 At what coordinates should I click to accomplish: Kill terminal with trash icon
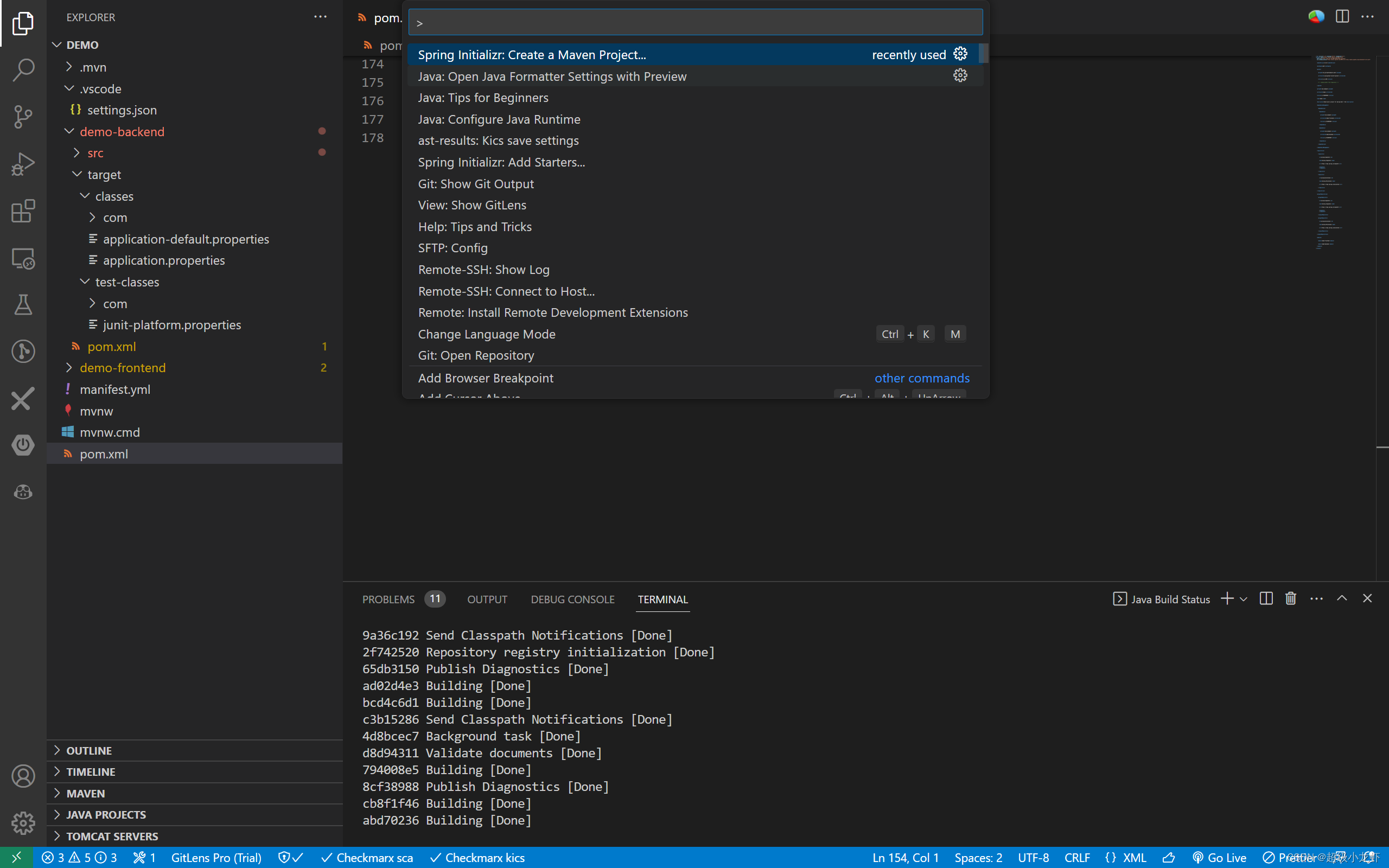pyautogui.click(x=1291, y=599)
